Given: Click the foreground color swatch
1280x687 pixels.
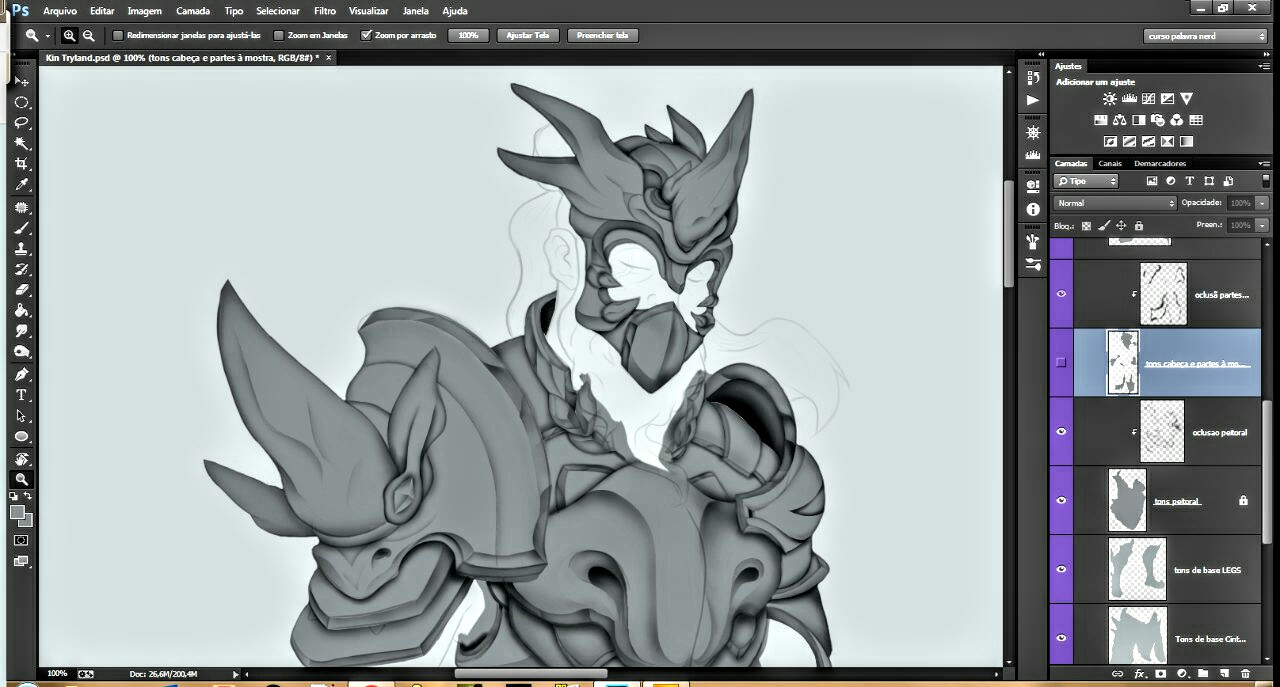Looking at the screenshot, I should 17,512.
